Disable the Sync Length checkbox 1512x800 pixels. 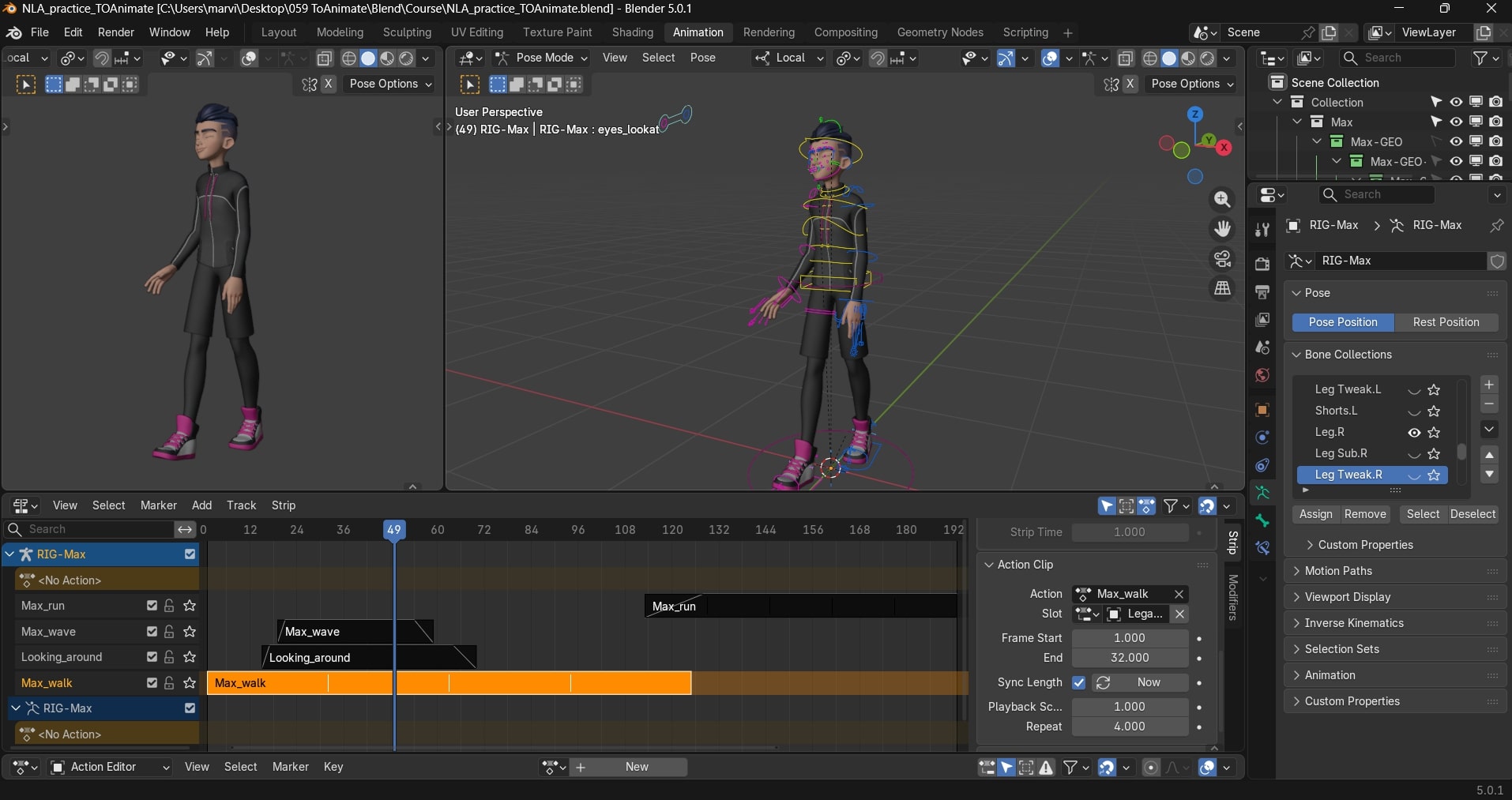point(1078,682)
